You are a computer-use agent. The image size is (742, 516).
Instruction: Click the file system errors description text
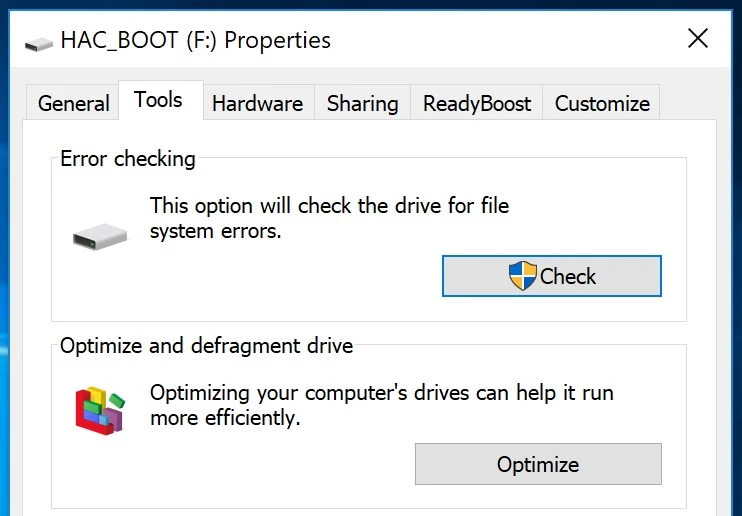coord(329,218)
